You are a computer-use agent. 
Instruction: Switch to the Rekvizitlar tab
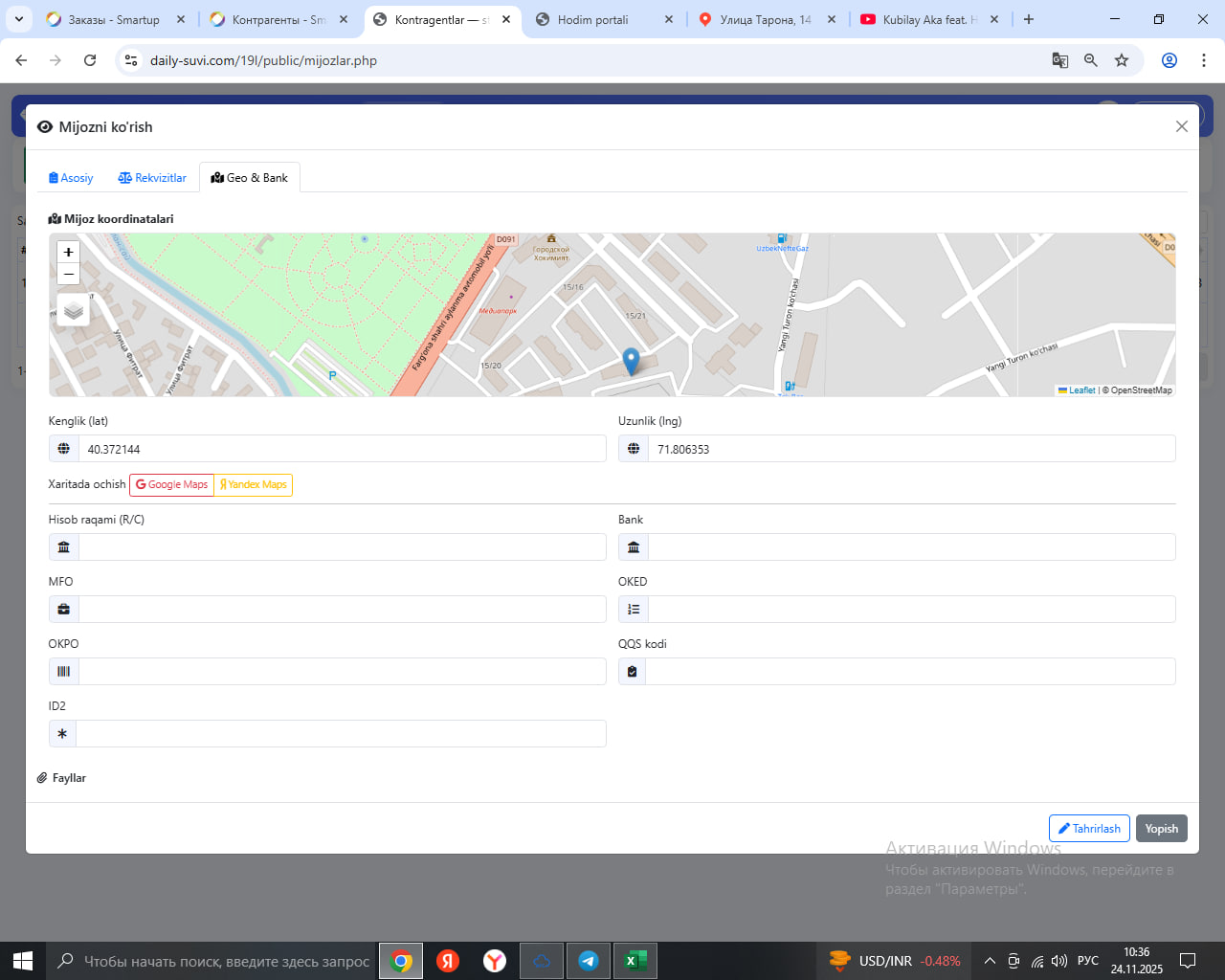(x=152, y=178)
